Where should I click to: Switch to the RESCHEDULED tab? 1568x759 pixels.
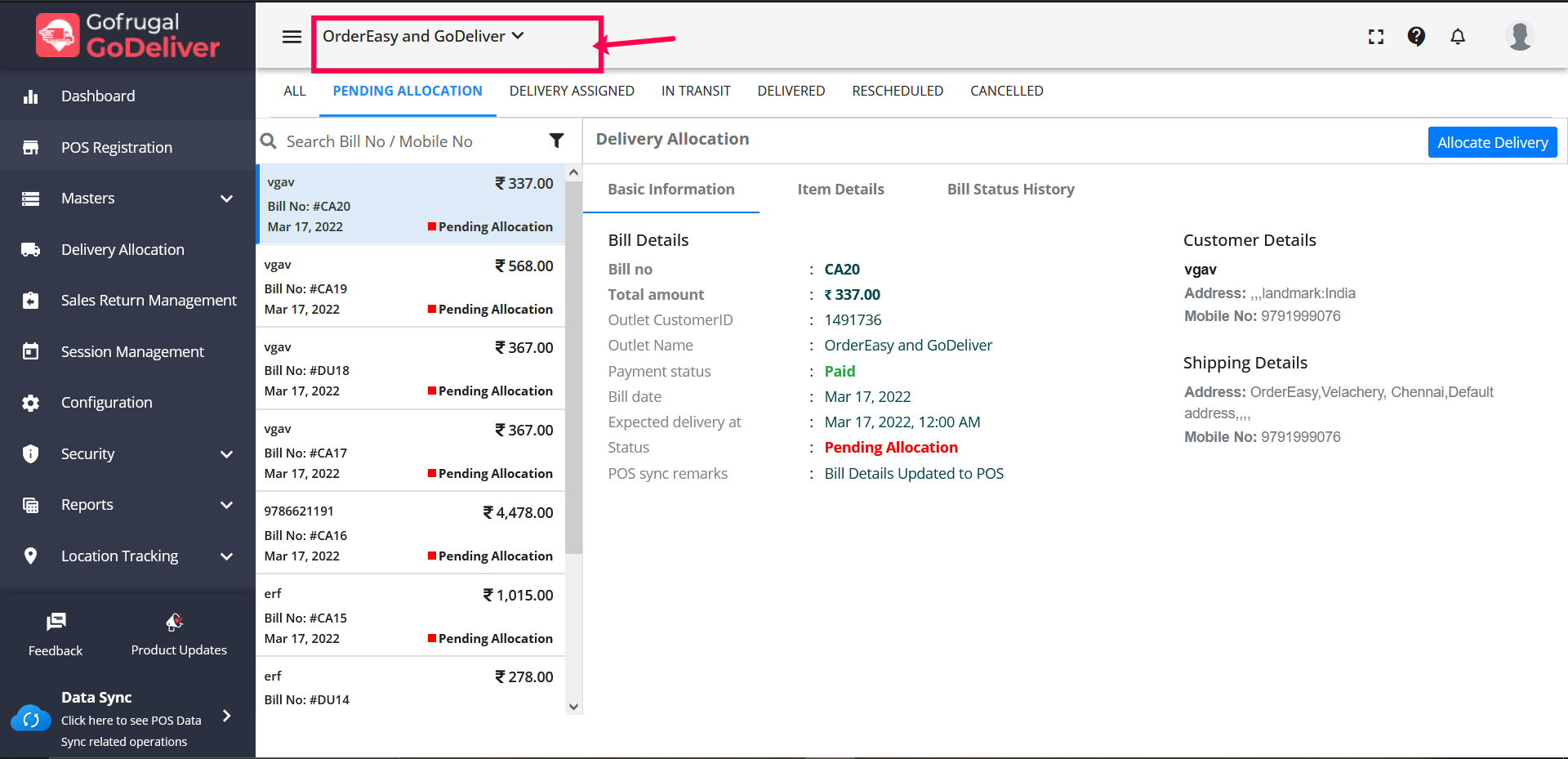click(898, 92)
